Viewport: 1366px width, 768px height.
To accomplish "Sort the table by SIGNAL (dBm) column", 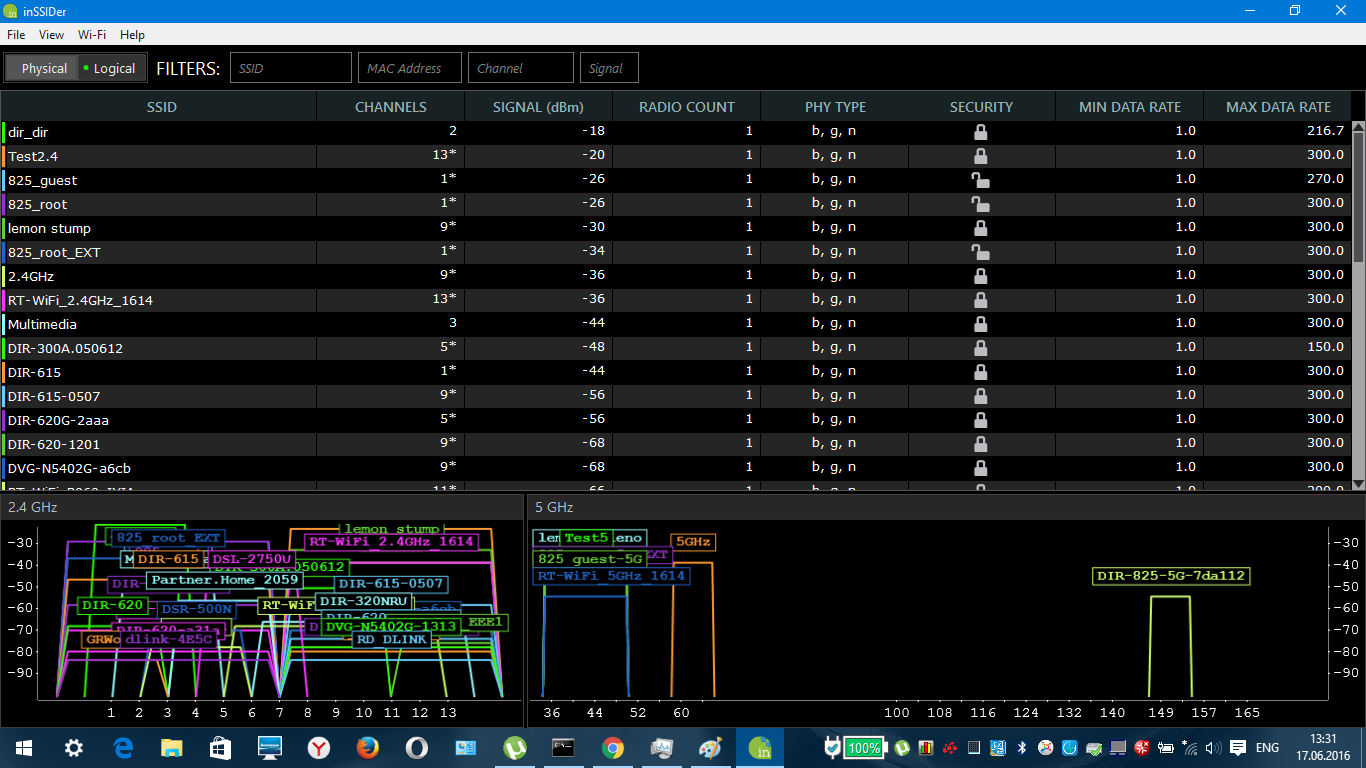I will coord(538,107).
